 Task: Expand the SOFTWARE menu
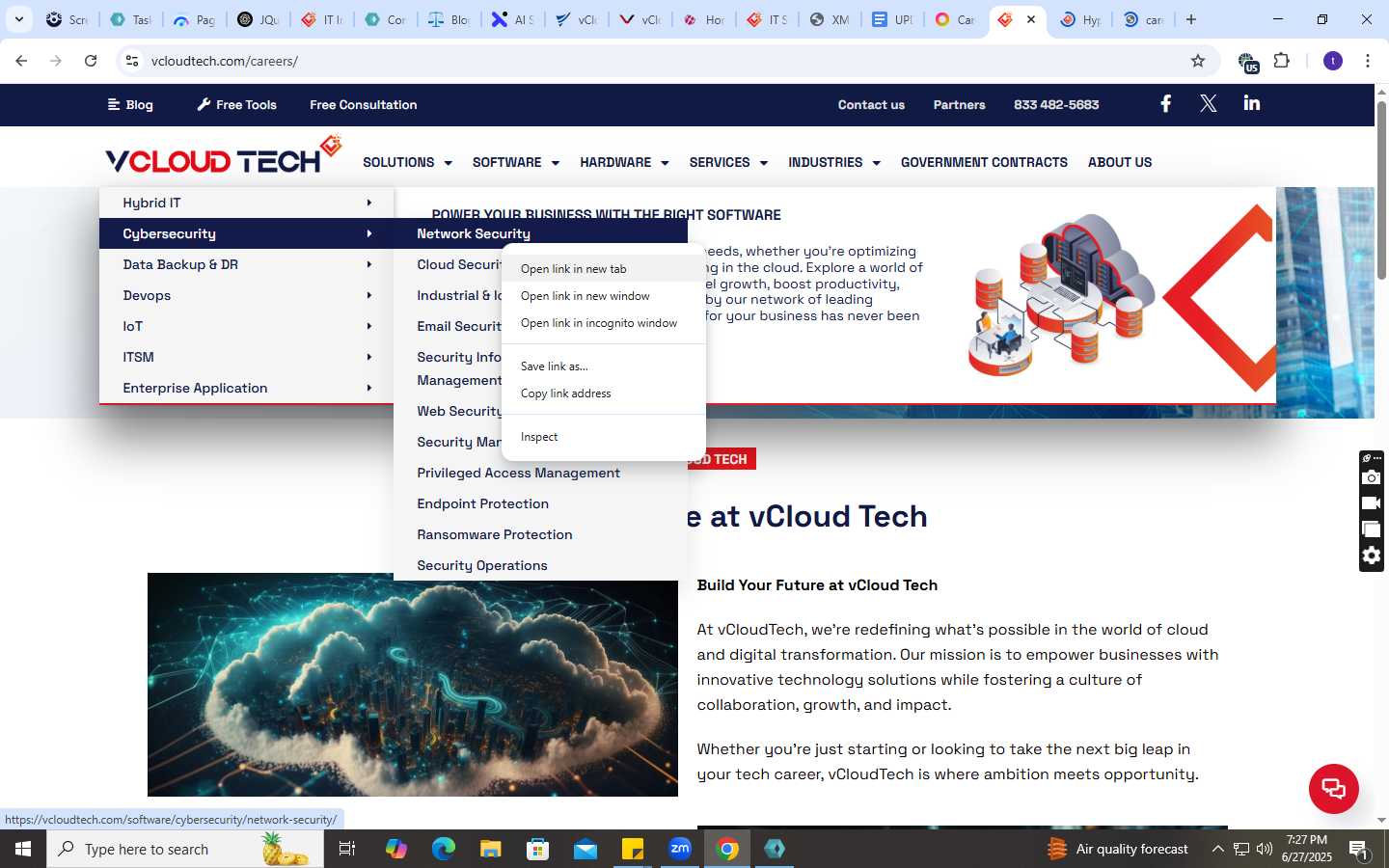click(x=516, y=162)
